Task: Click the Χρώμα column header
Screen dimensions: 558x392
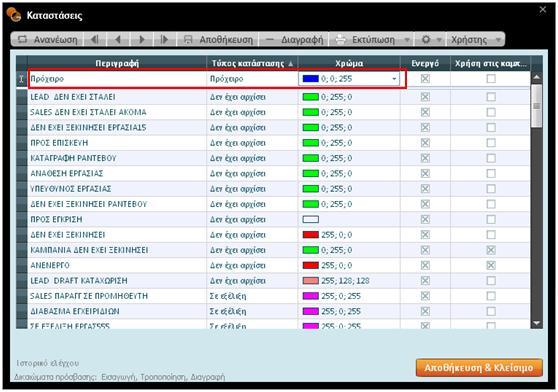Action: tap(349, 63)
